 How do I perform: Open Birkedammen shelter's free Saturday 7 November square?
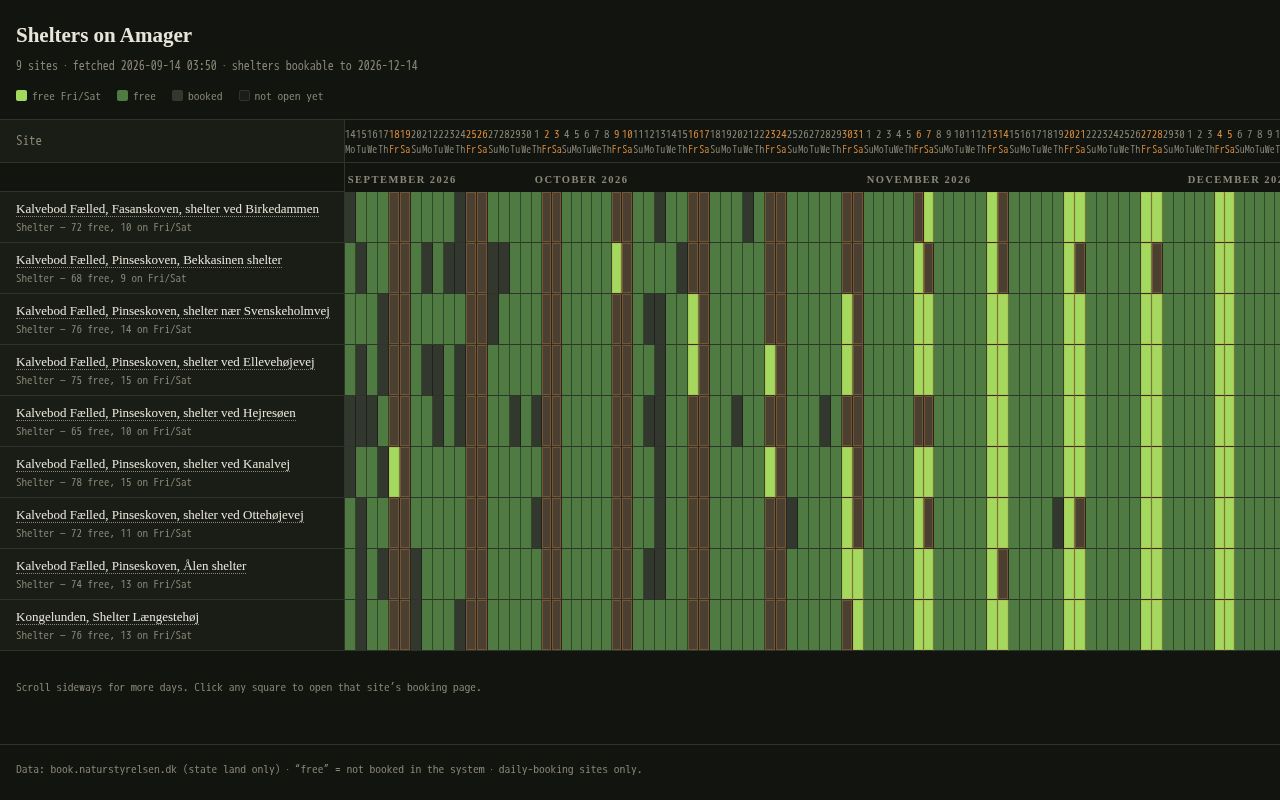[929, 217]
